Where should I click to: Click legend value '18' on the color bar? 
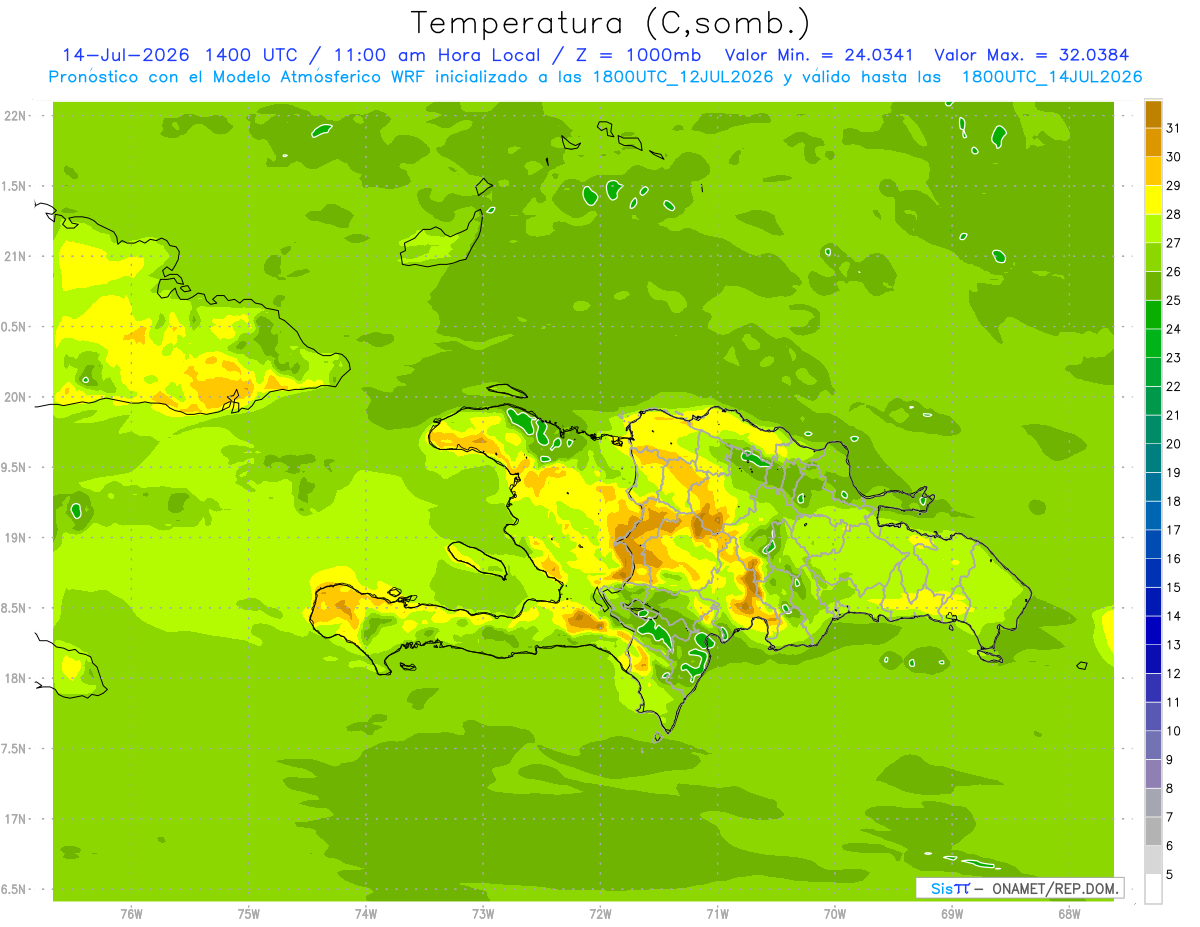click(x=1173, y=501)
